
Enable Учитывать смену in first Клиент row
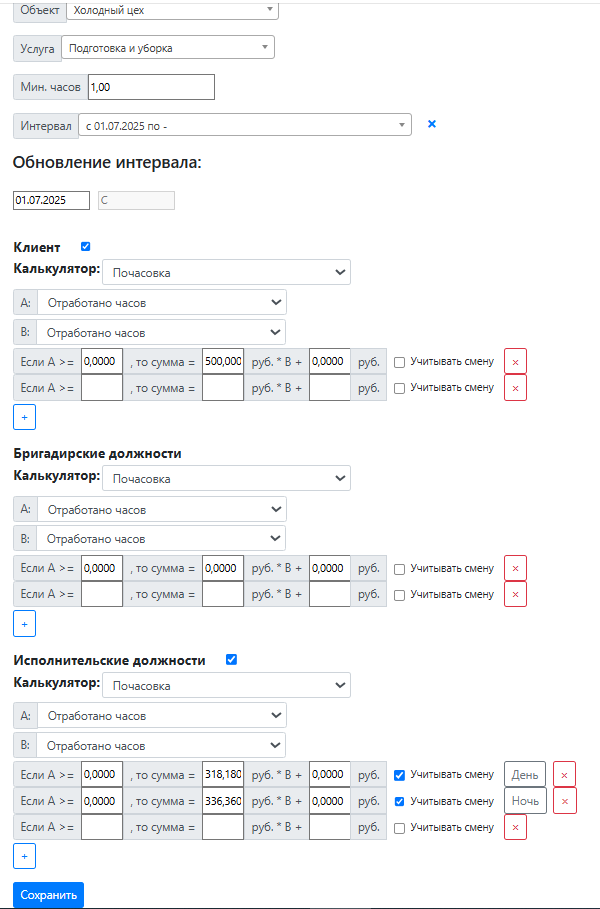[x=400, y=361]
